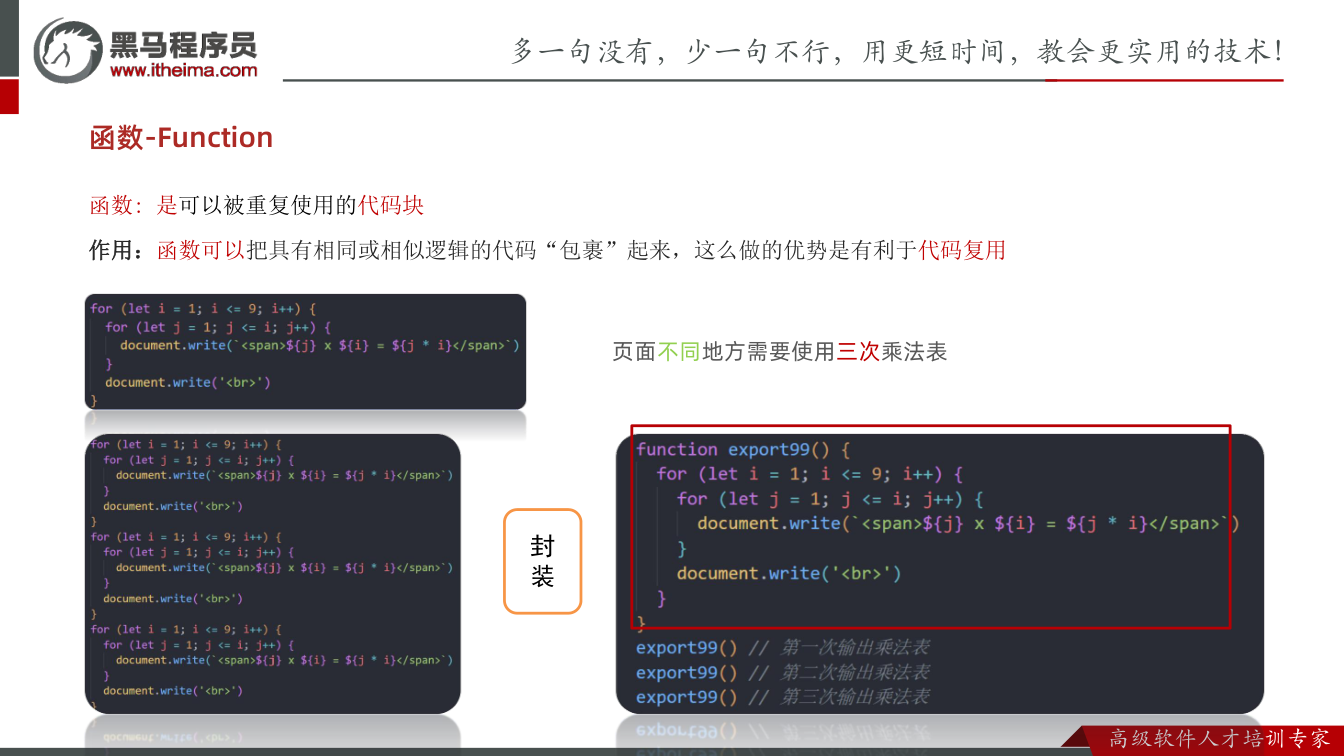Click the 黑马程序员 brand name text

(x=183, y=44)
